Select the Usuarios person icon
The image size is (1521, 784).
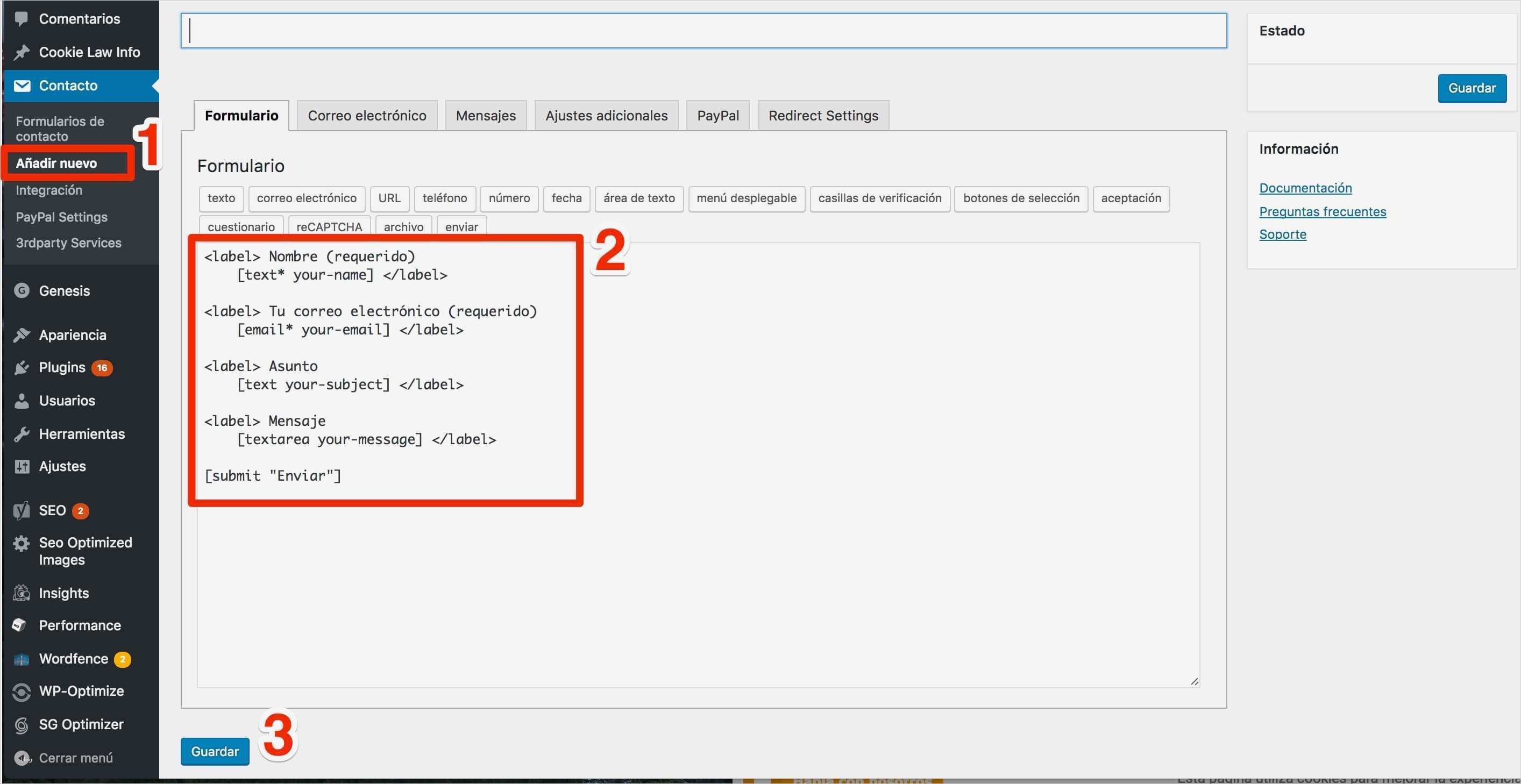point(22,400)
